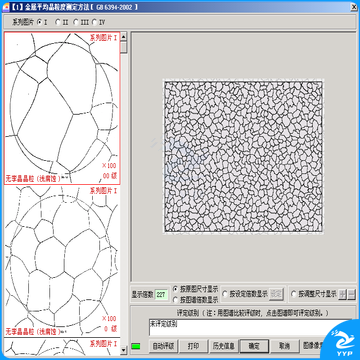Viewport: 360px width, 360px height.
Task: Confirm with the 确定 button
Action: [254, 346]
